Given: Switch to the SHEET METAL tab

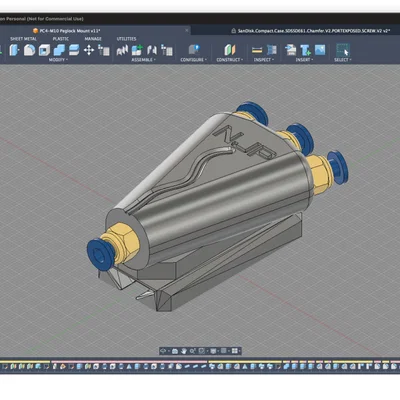Looking at the screenshot, I should click(23, 39).
